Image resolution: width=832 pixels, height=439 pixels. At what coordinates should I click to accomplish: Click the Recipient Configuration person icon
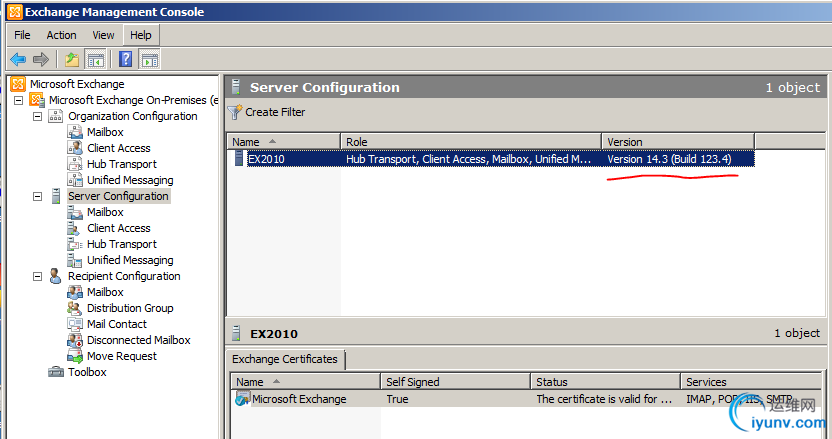[x=55, y=276]
